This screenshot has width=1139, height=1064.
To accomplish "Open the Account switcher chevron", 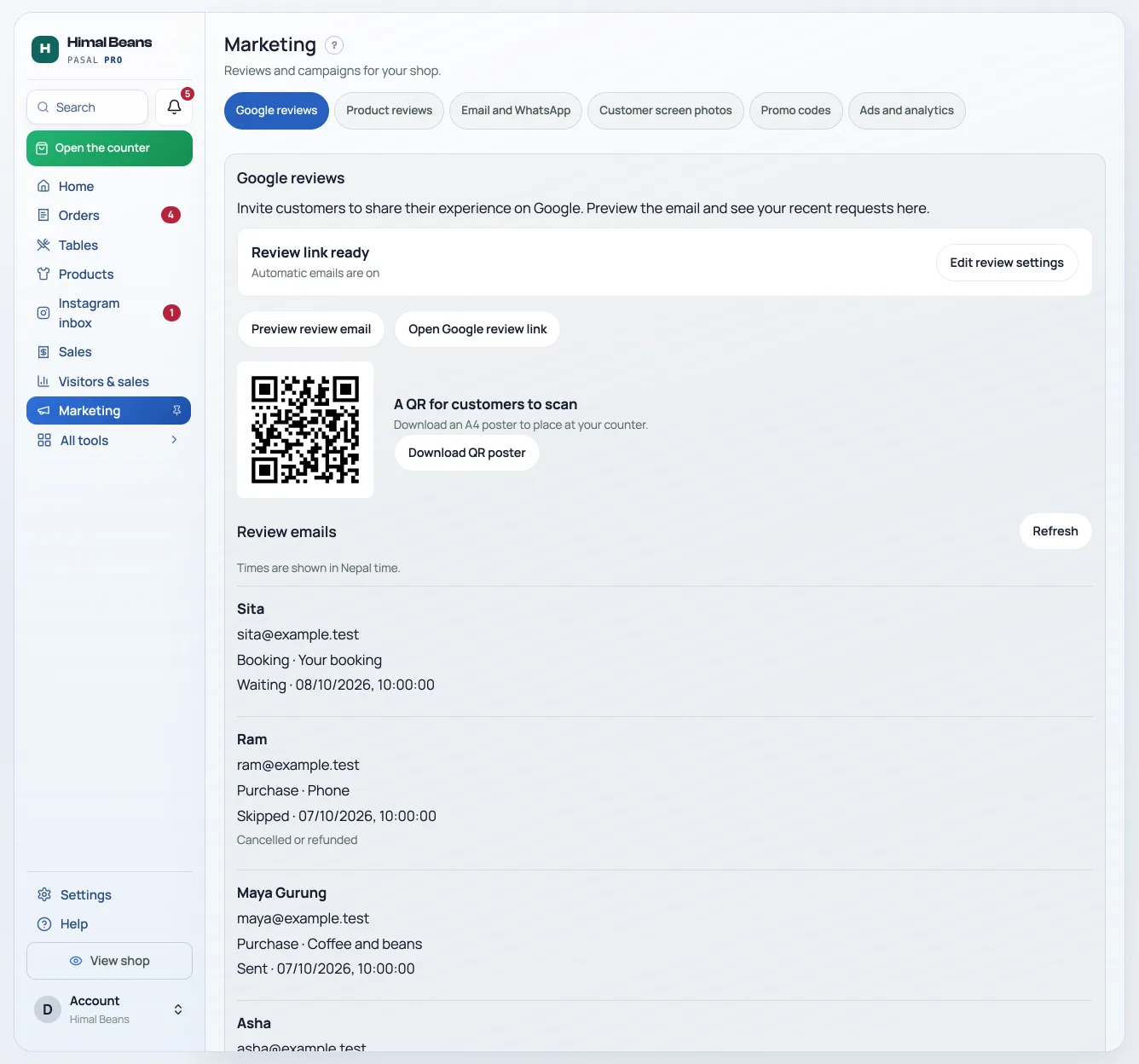I will [x=178, y=1009].
